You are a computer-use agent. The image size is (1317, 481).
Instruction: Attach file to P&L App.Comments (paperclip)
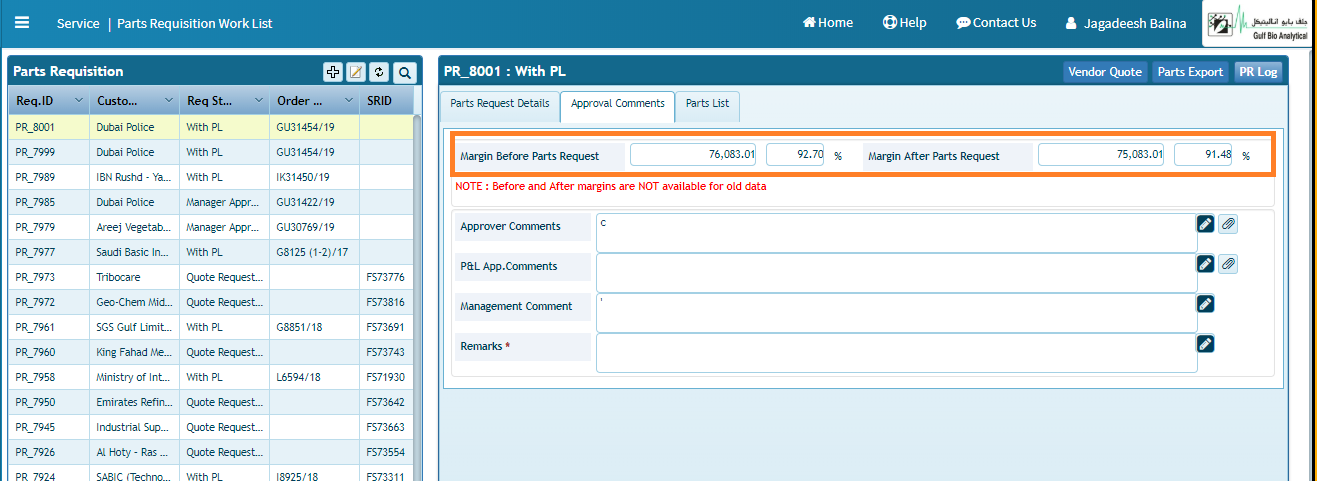coord(1228,264)
